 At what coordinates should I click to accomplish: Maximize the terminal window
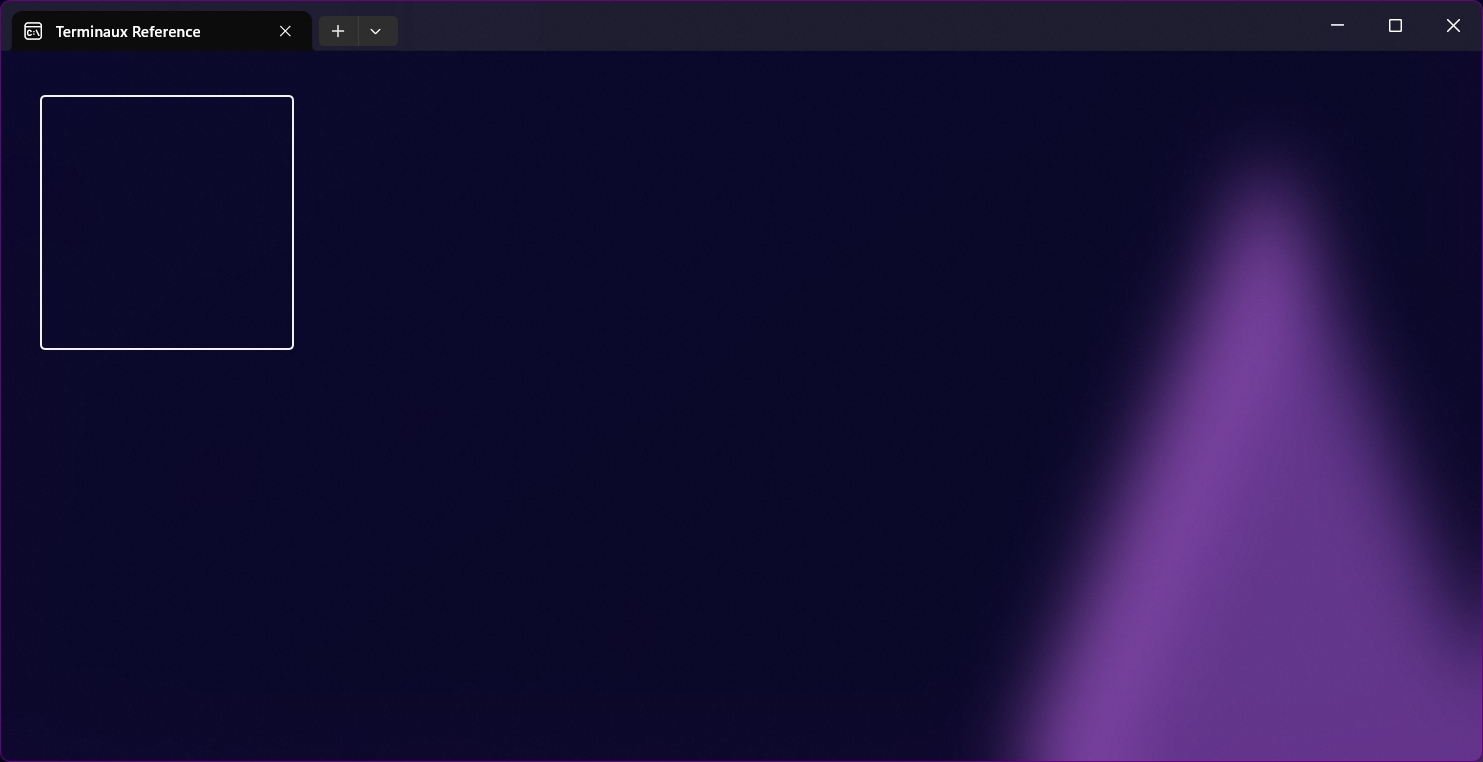tap(1395, 25)
